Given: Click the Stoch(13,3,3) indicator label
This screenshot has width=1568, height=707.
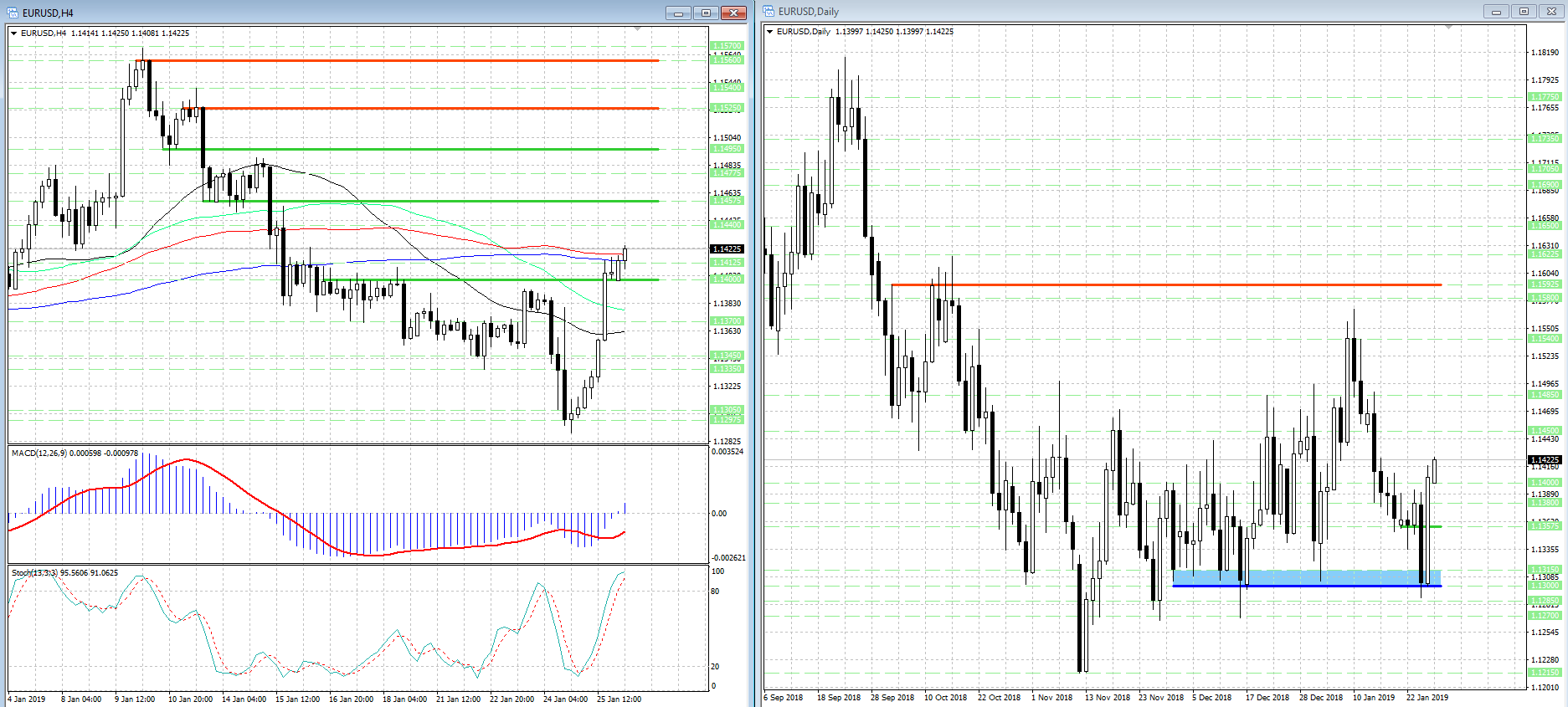Looking at the screenshot, I should point(64,573).
